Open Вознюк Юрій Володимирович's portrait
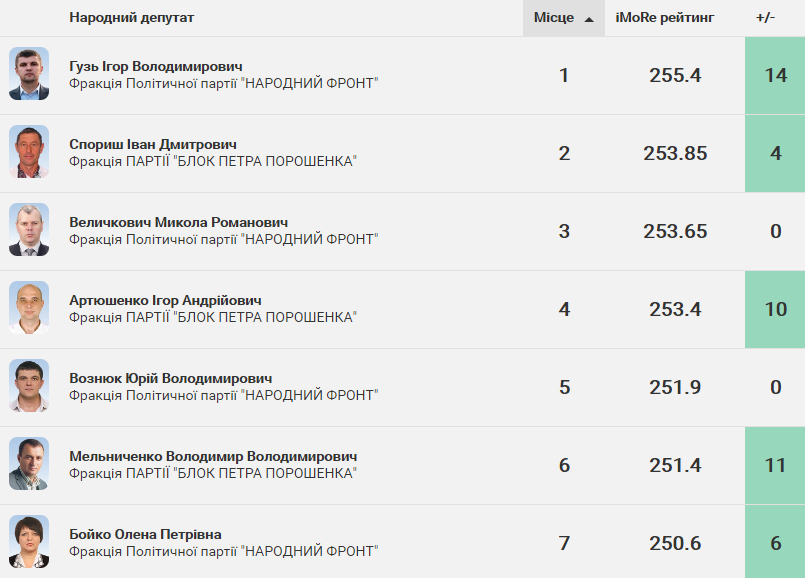Screen dimensions: 805x578 [x=29, y=386]
